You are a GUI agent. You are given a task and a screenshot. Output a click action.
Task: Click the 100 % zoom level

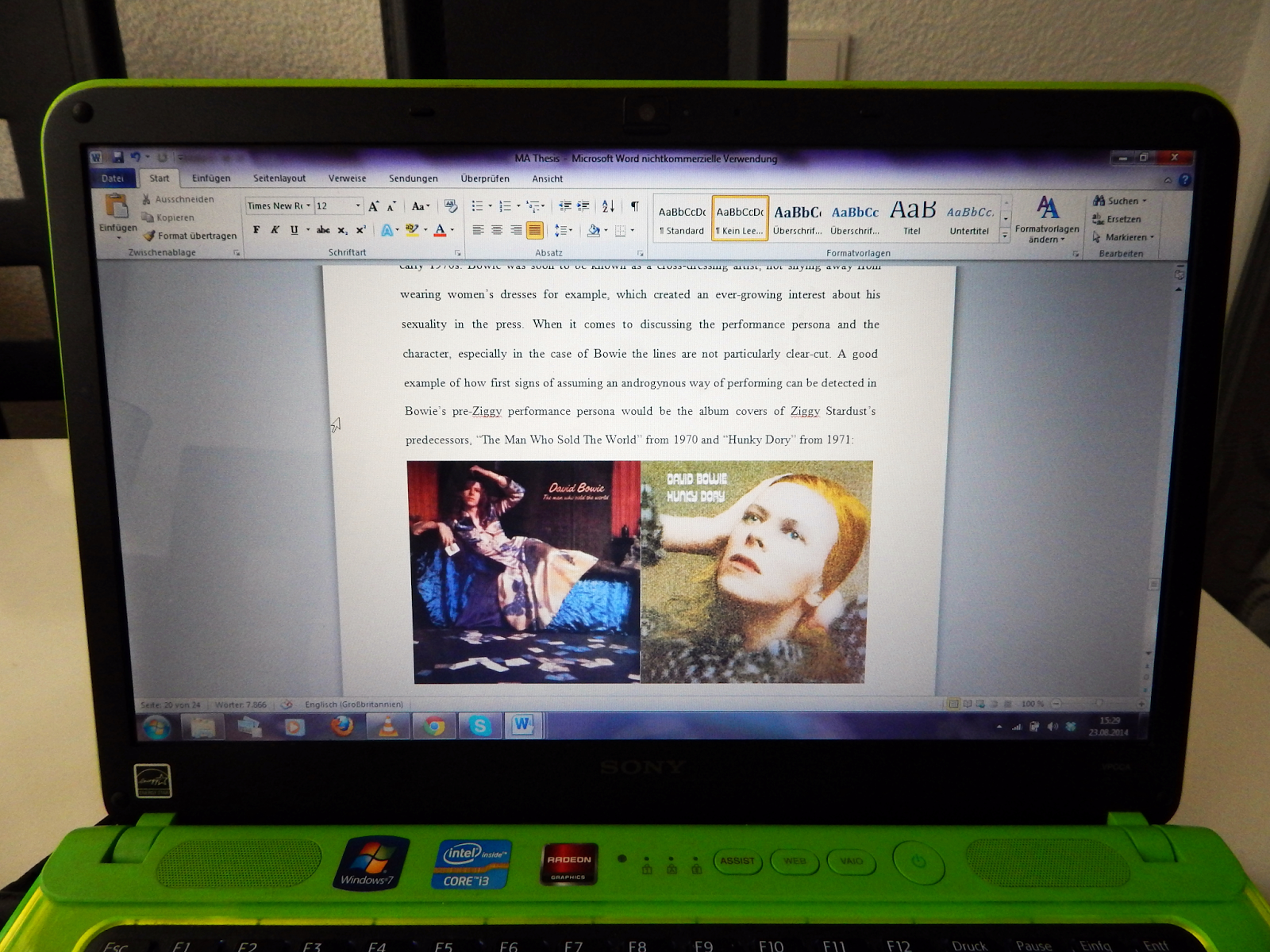(x=1032, y=704)
